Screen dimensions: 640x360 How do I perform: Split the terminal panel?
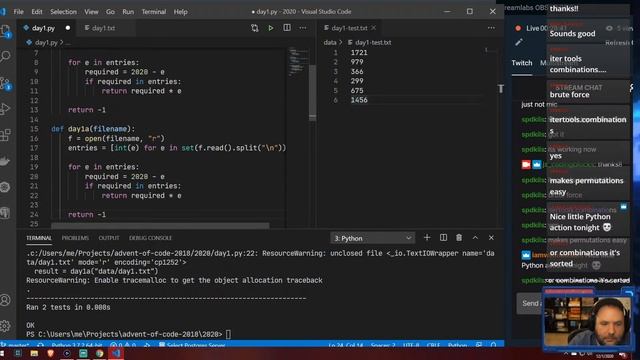pos(443,238)
